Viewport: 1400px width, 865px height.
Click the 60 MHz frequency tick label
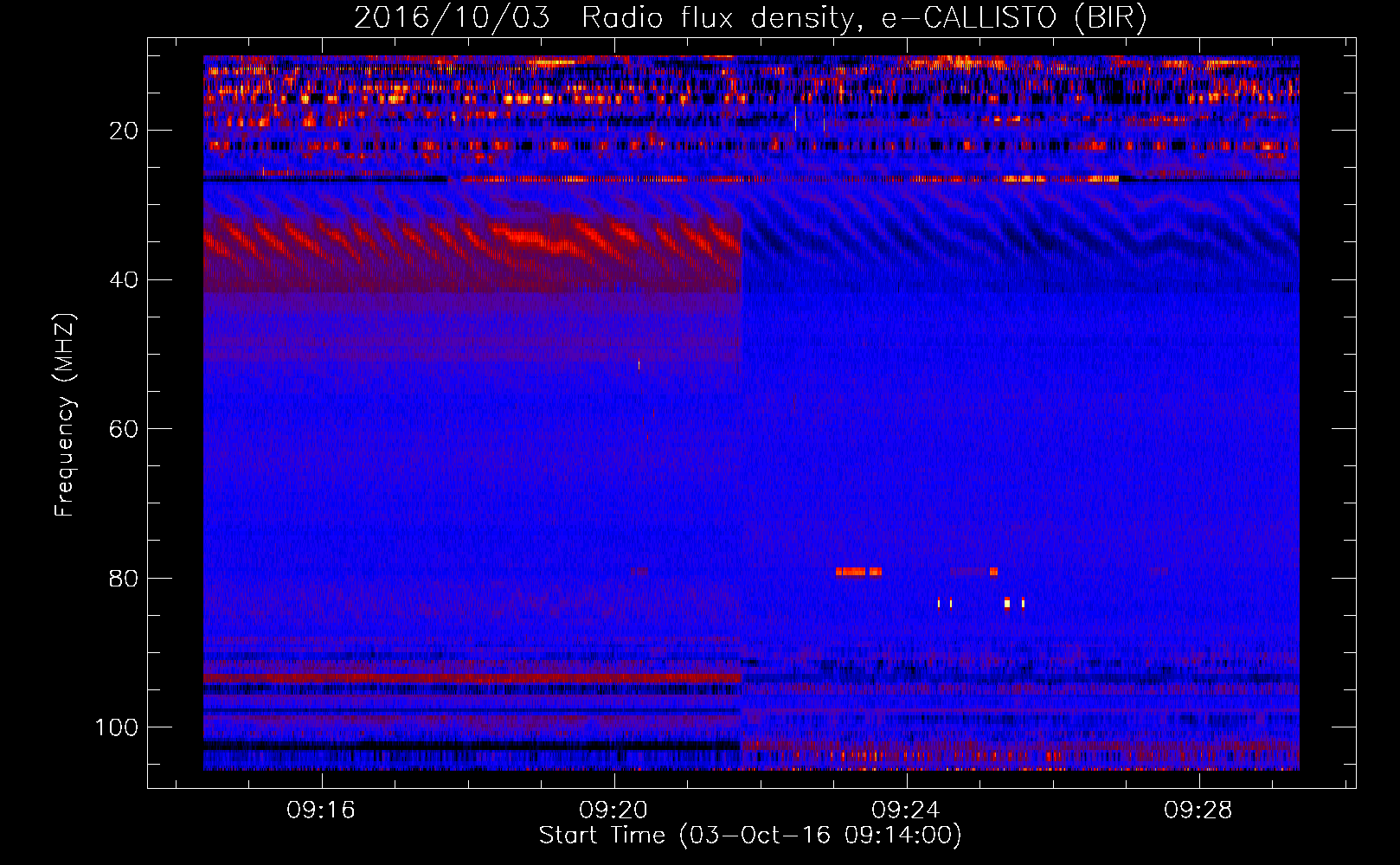(124, 429)
